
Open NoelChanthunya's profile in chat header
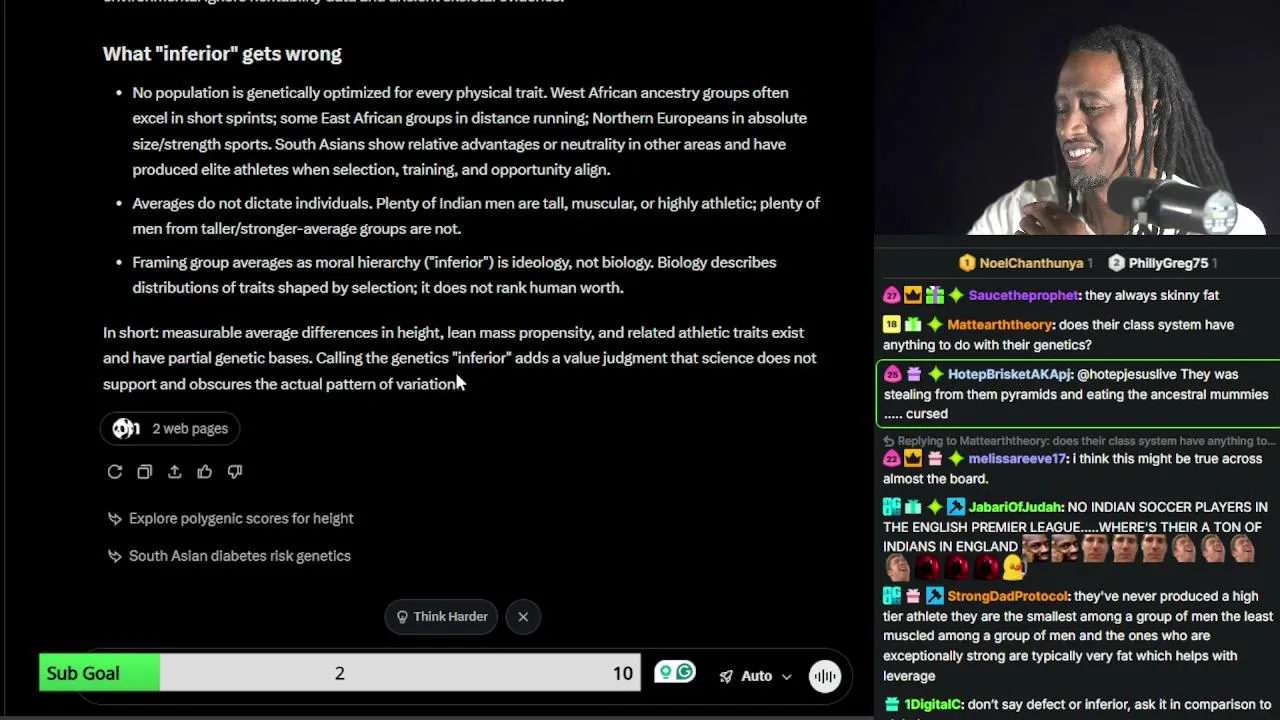point(1031,263)
